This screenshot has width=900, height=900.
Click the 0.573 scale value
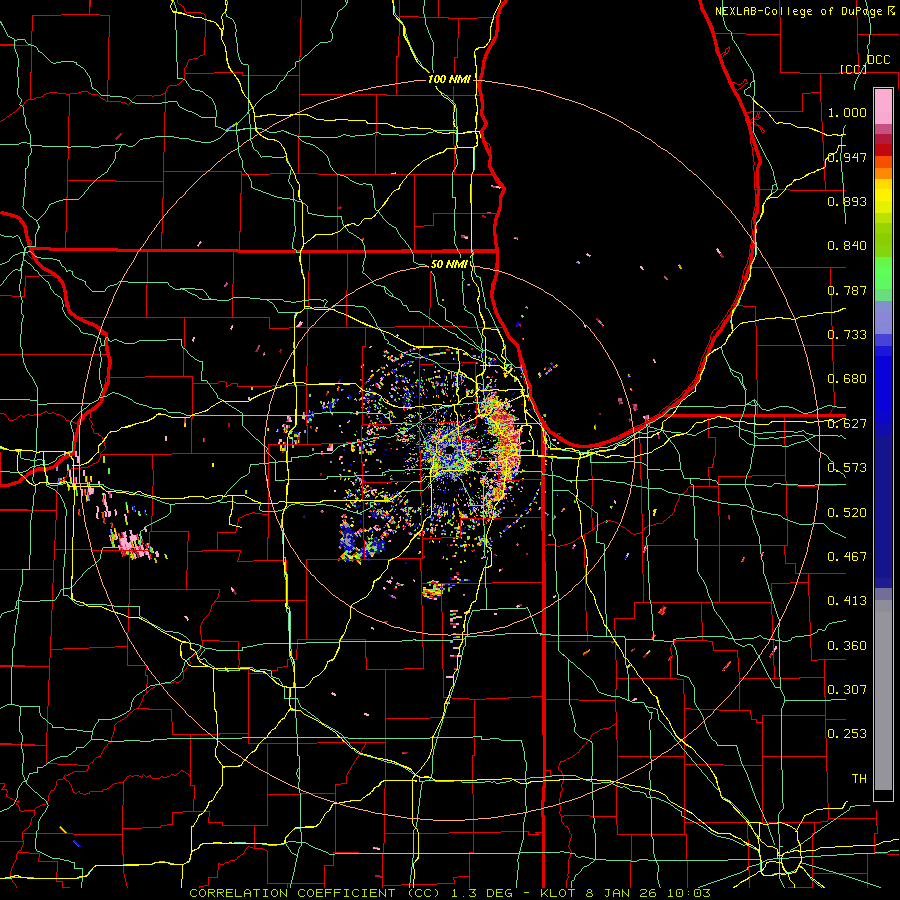(x=847, y=468)
